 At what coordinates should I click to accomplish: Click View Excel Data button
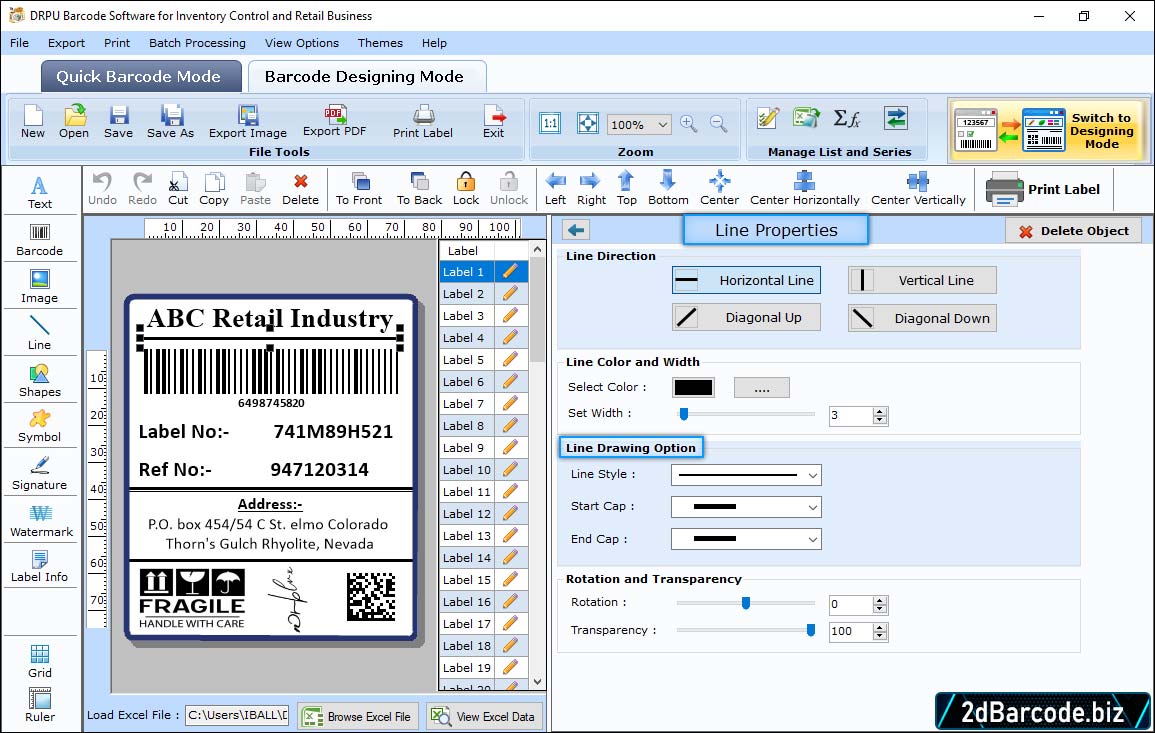(485, 716)
